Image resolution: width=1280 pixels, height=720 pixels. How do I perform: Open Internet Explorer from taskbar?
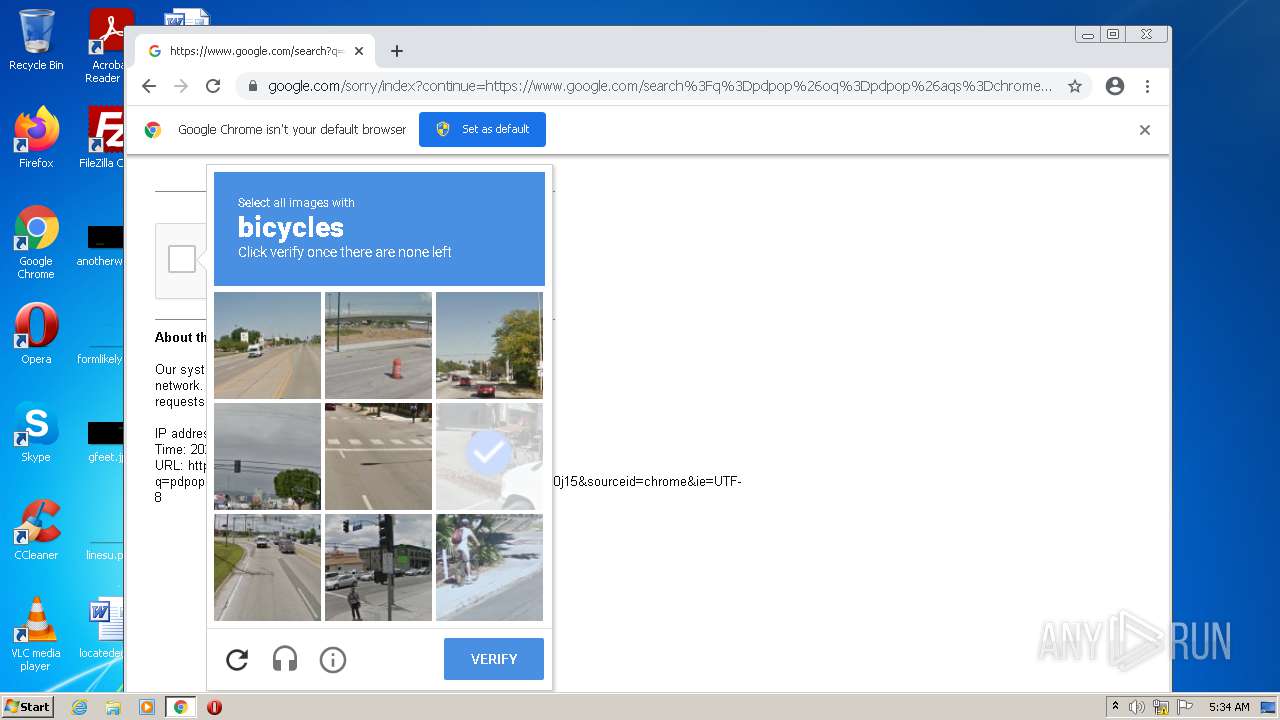79,707
